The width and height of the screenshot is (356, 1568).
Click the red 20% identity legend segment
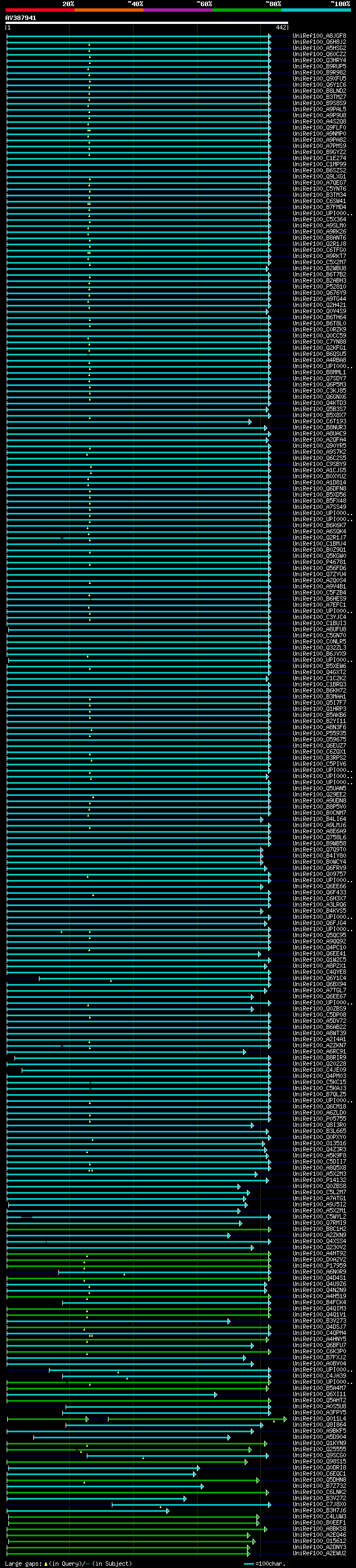(40, 10)
